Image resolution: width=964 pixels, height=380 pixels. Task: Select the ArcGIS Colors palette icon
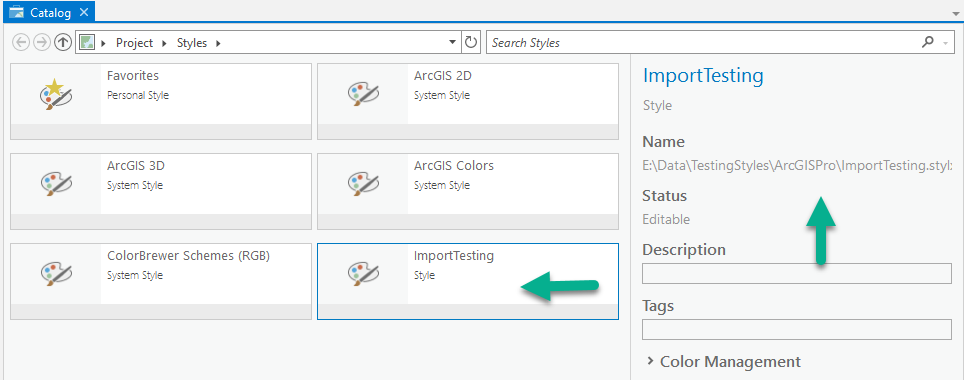click(x=363, y=184)
